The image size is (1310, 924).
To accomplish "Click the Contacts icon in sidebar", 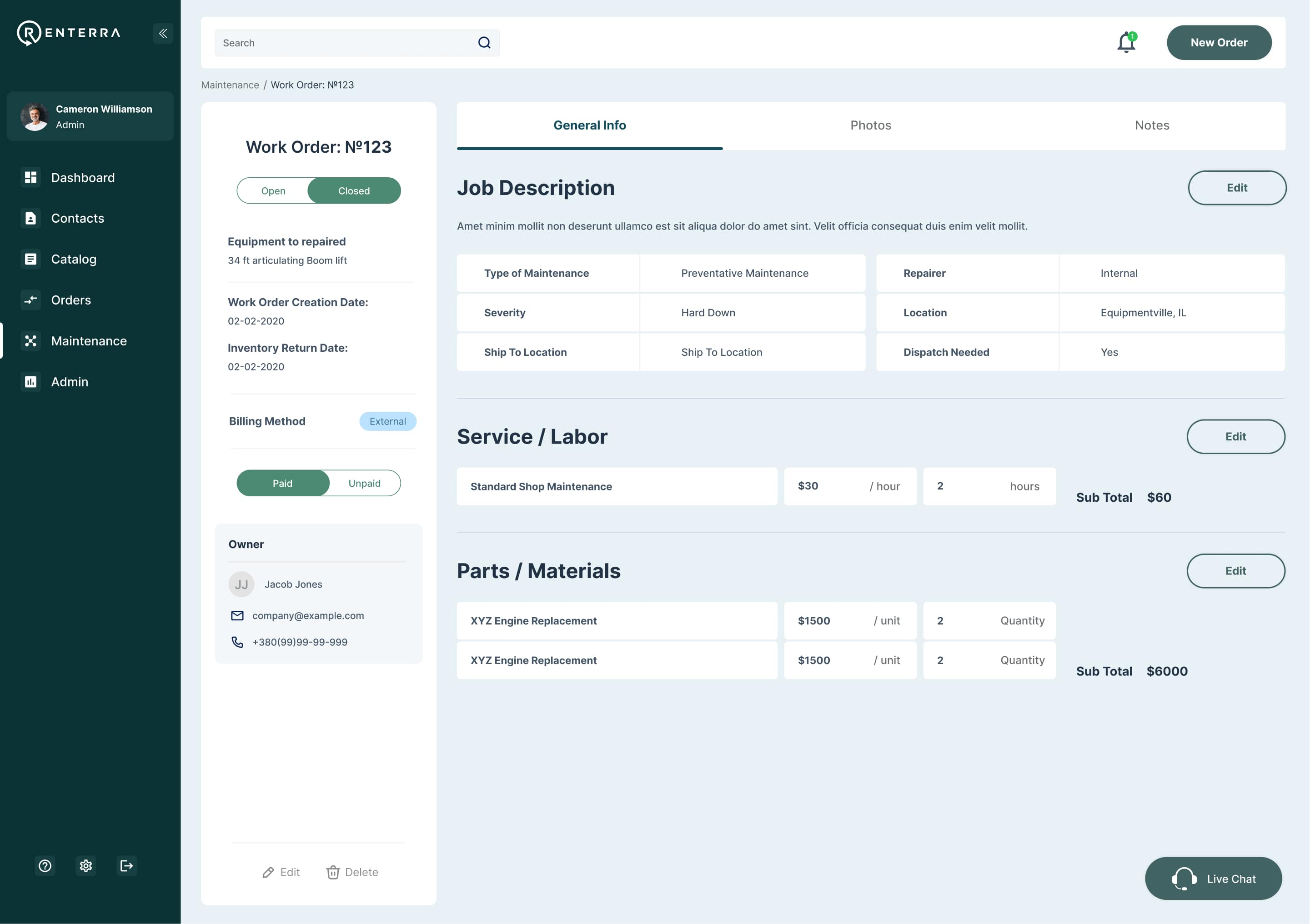I will (31, 219).
